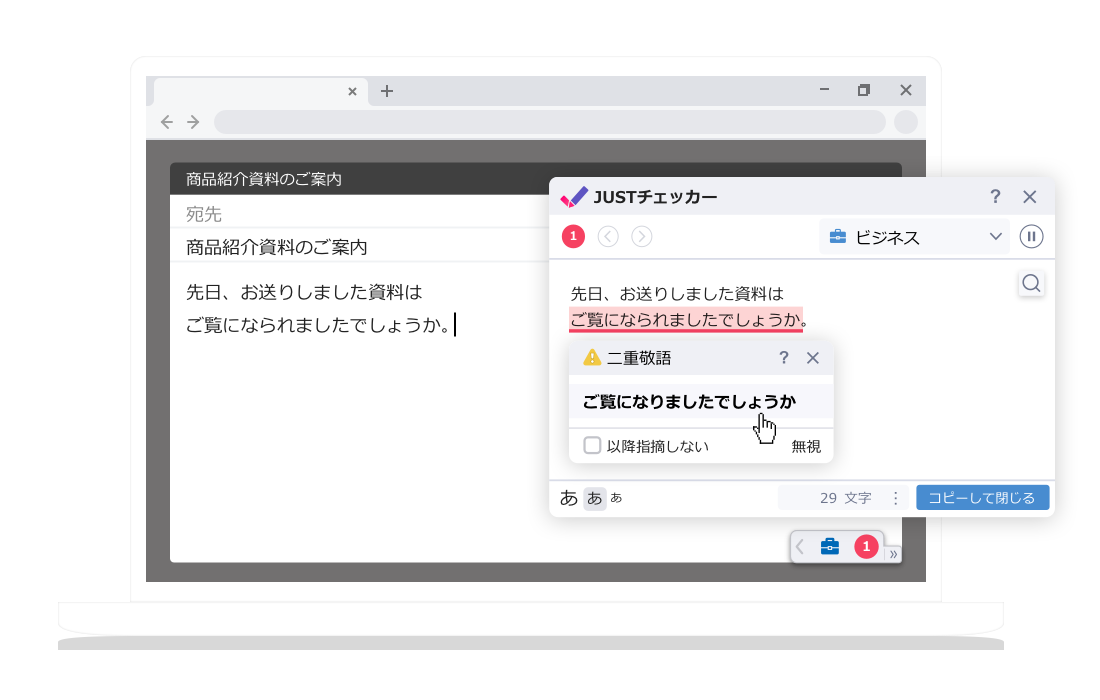
Task: Go to the previous issue arrow
Action: click(608, 237)
